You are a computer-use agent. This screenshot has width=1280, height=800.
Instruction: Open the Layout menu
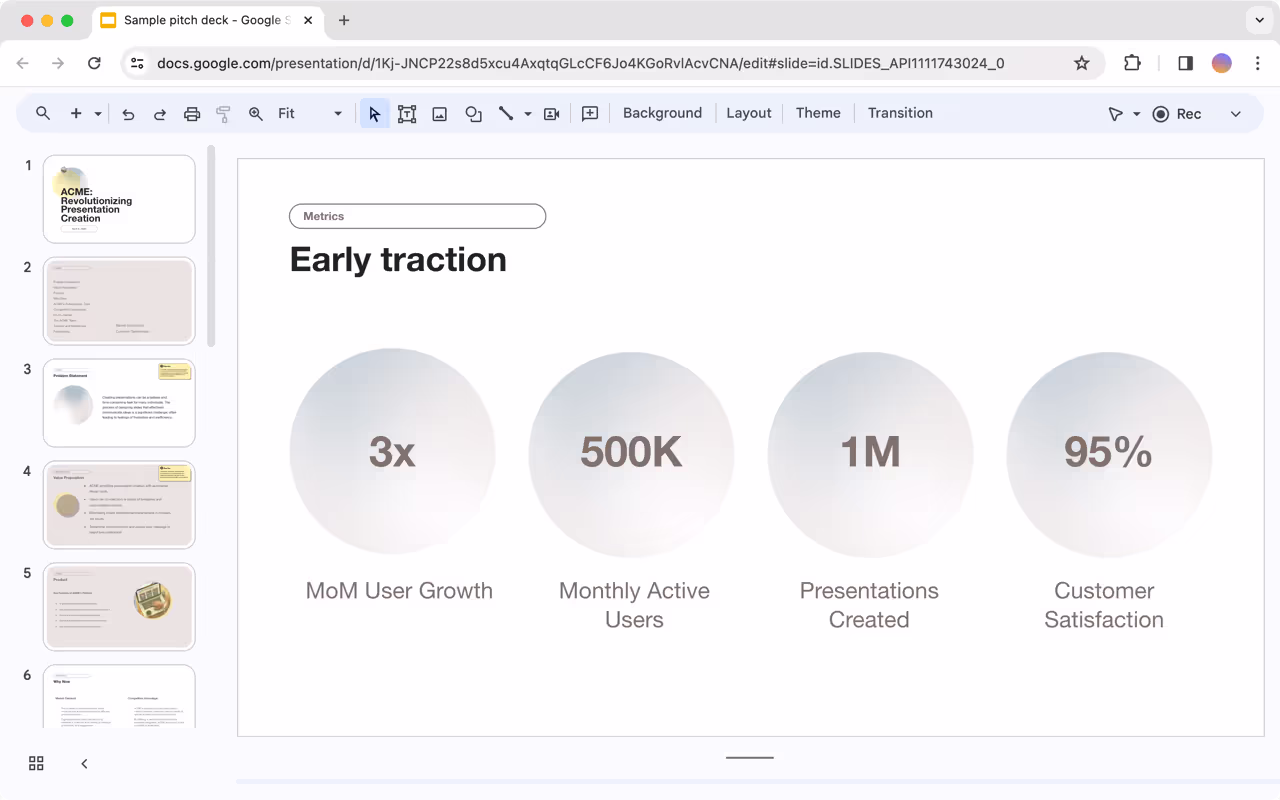(x=748, y=113)
